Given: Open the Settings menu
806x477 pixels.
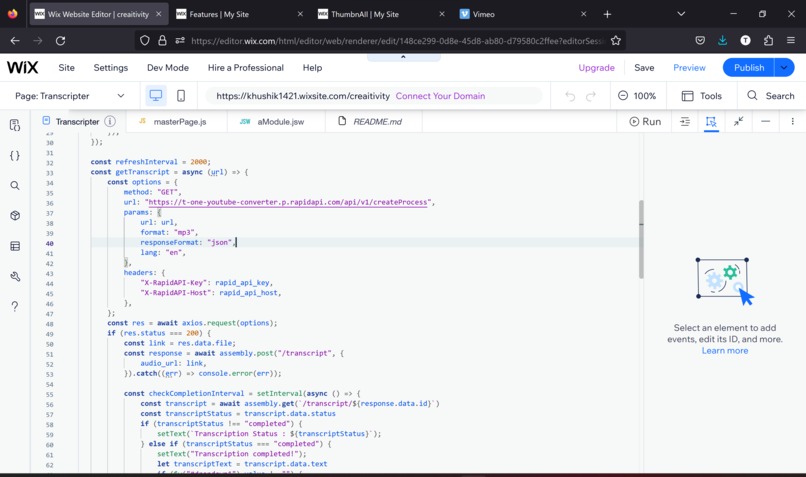Looking at the screenshot, I should [x=111, y=68].
